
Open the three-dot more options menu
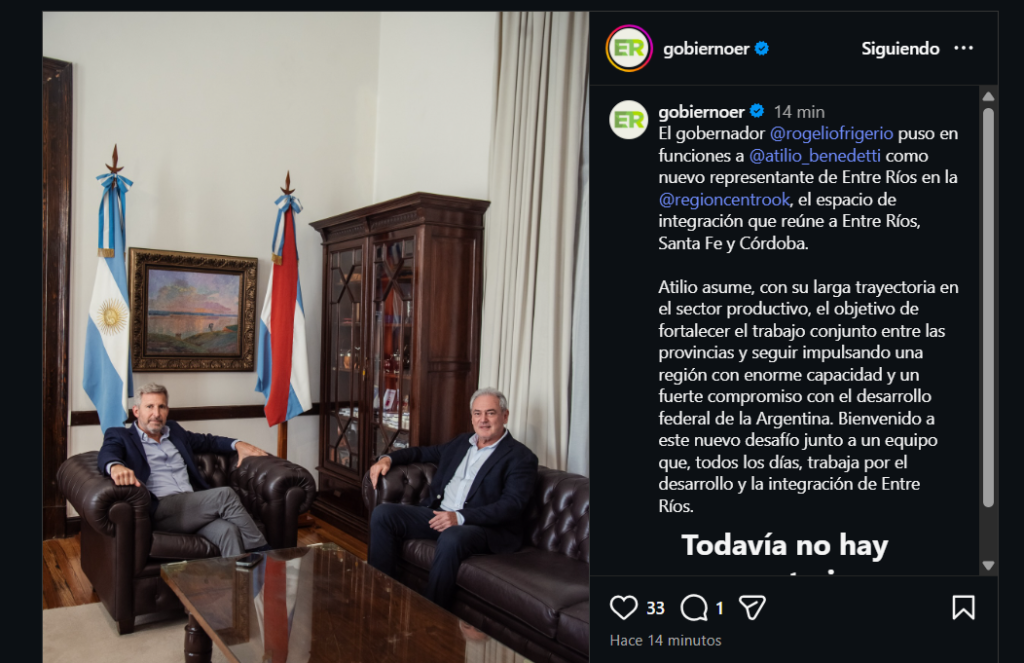963,48
